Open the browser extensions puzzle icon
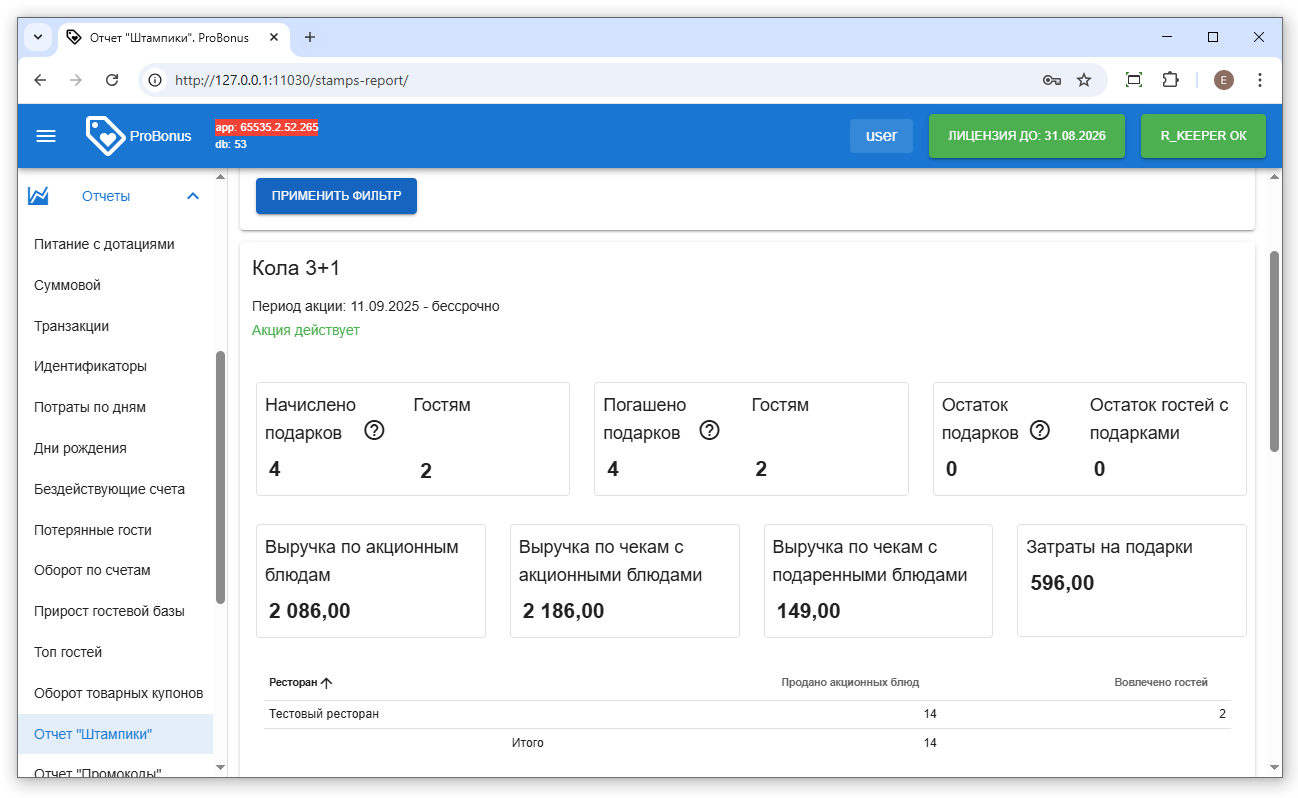The height and width of the screenshot is (798, 1298). pos(1170,80)
